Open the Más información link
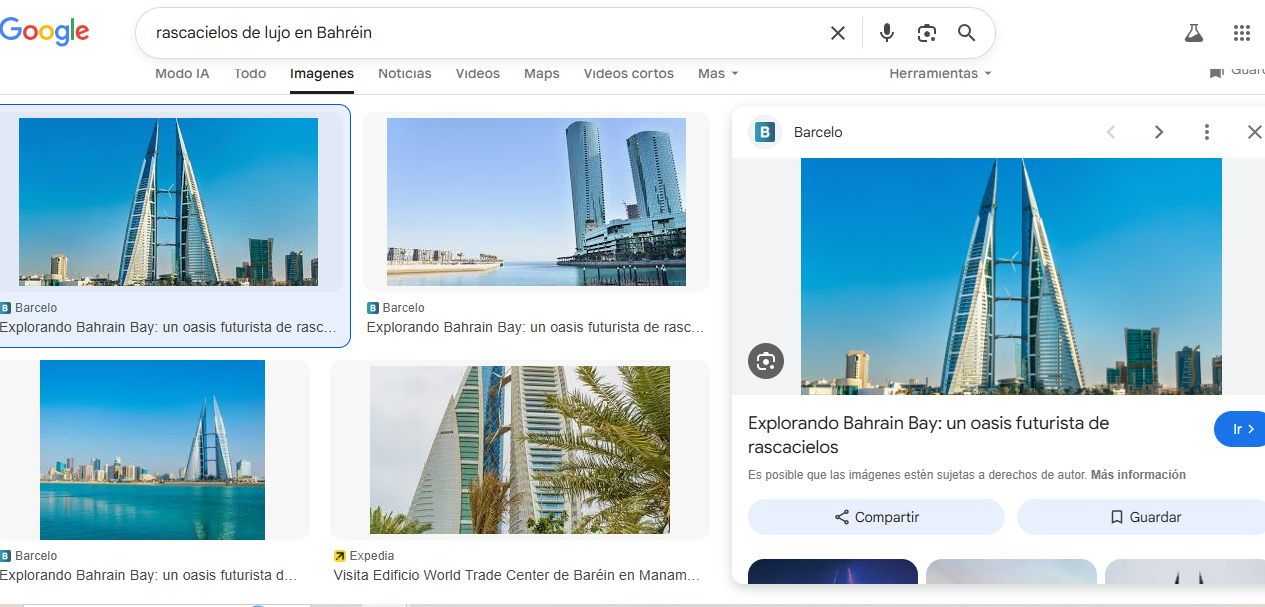 point(1138,475)
